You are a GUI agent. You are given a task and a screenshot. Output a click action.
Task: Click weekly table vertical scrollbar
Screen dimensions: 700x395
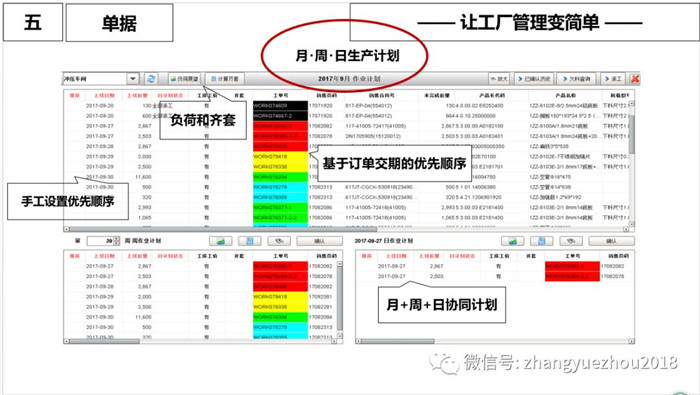(340, 298)
